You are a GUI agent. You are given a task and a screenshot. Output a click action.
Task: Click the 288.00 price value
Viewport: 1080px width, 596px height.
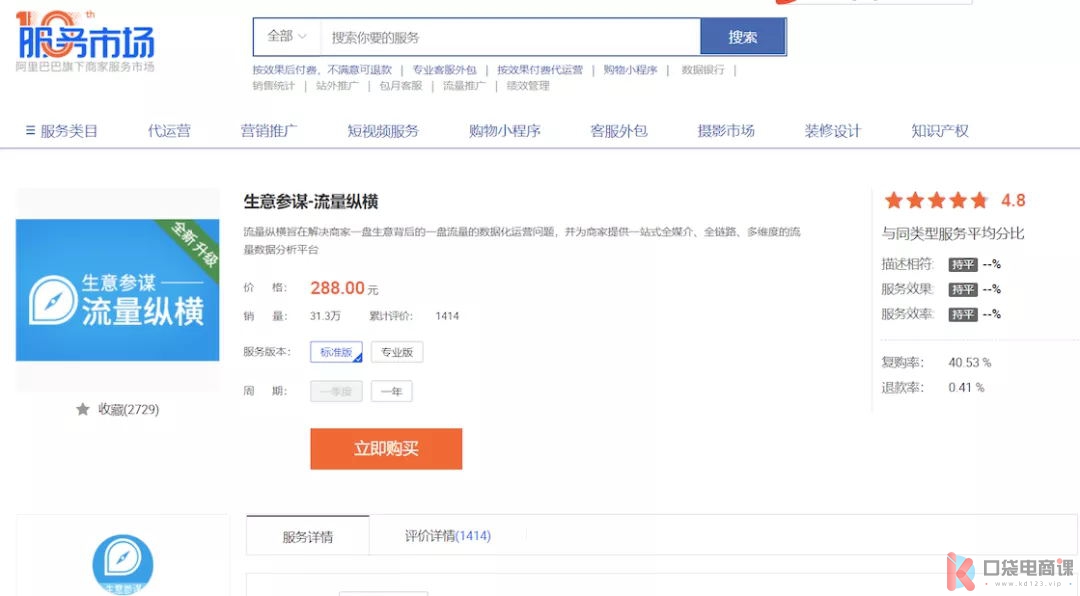point(338,288)
